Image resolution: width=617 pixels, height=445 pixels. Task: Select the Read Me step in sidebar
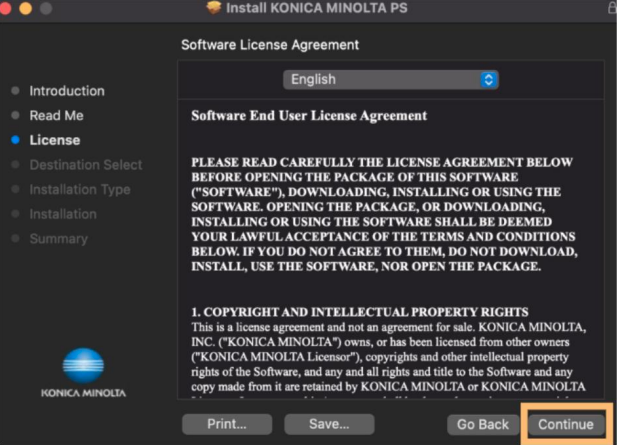(56, 116)
